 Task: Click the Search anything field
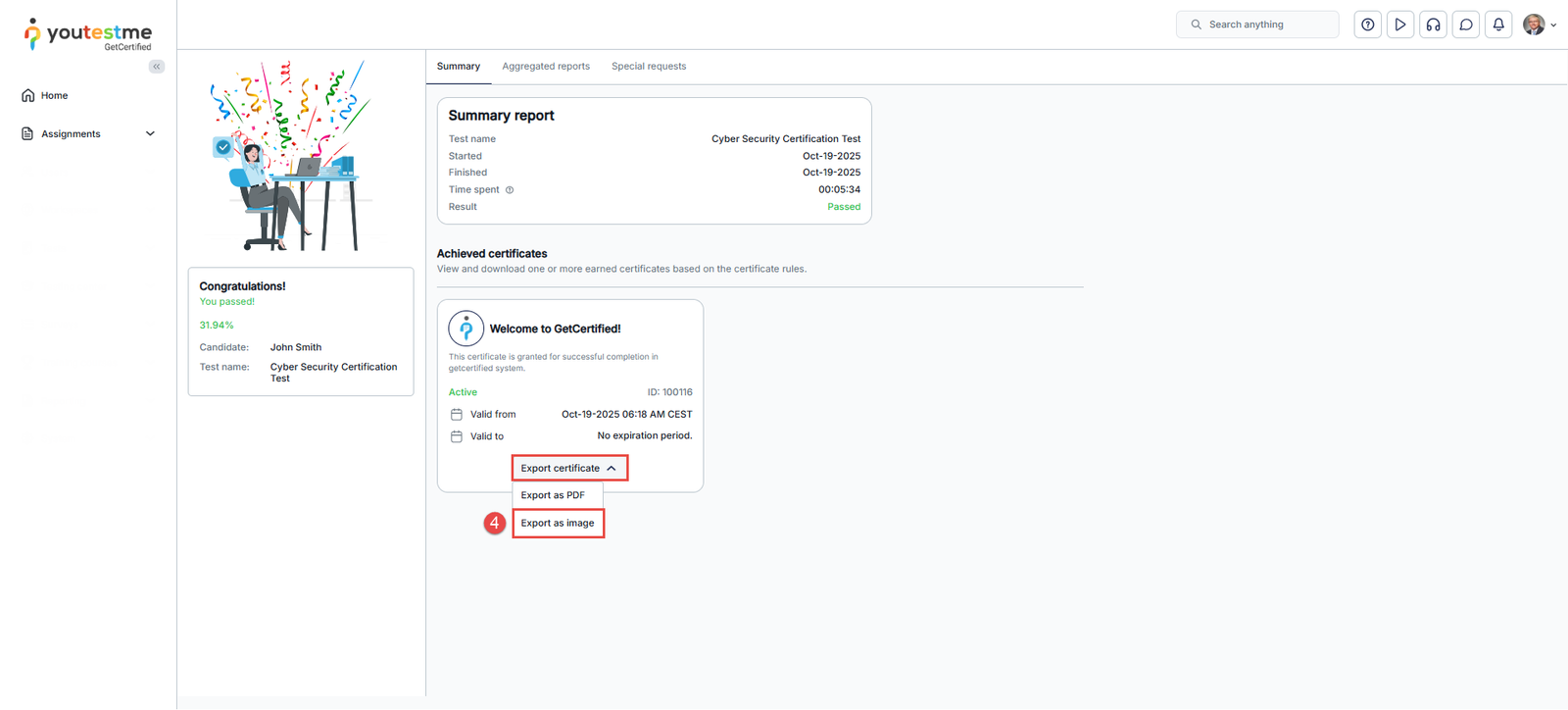tap(1257, 25)
